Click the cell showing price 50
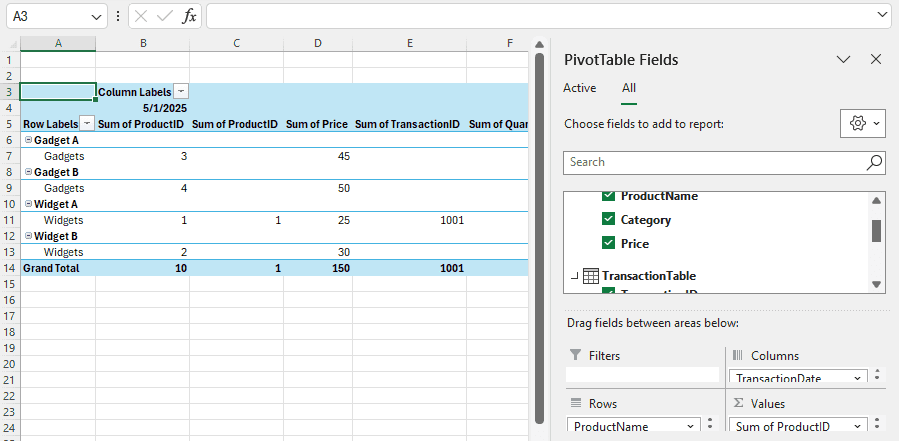 pos(318,188)
